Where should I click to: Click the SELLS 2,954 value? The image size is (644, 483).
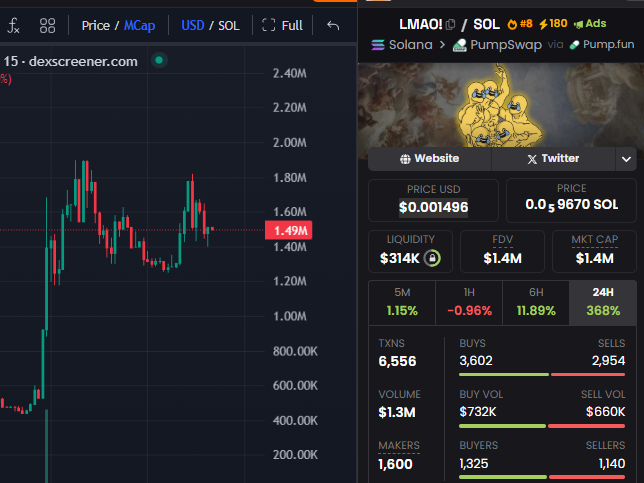[x=608, y=361]
